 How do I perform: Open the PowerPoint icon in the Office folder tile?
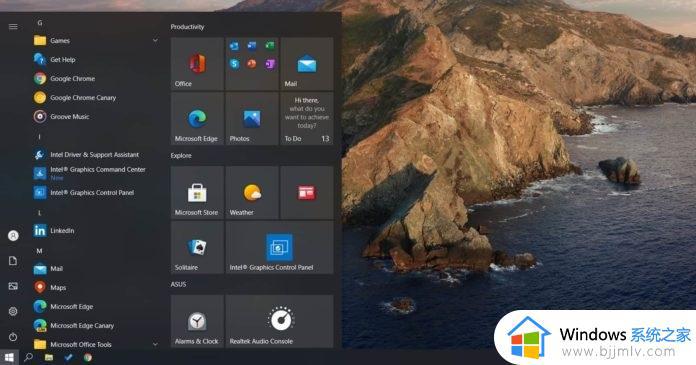point(252,63)
